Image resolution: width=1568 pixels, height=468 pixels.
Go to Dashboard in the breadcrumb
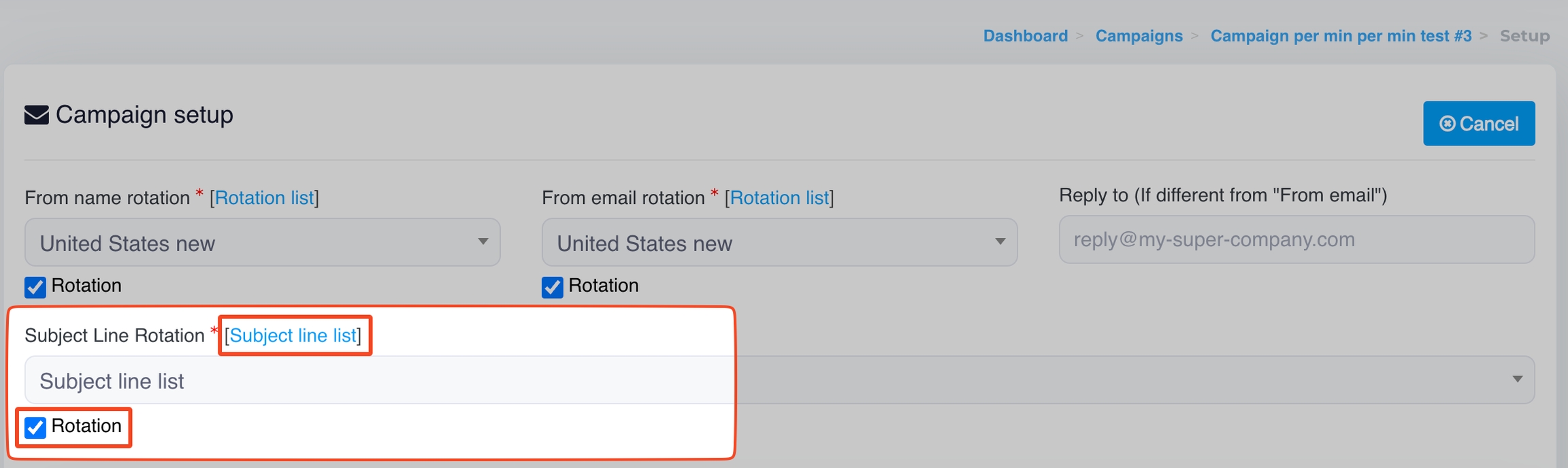[1025, 36]
